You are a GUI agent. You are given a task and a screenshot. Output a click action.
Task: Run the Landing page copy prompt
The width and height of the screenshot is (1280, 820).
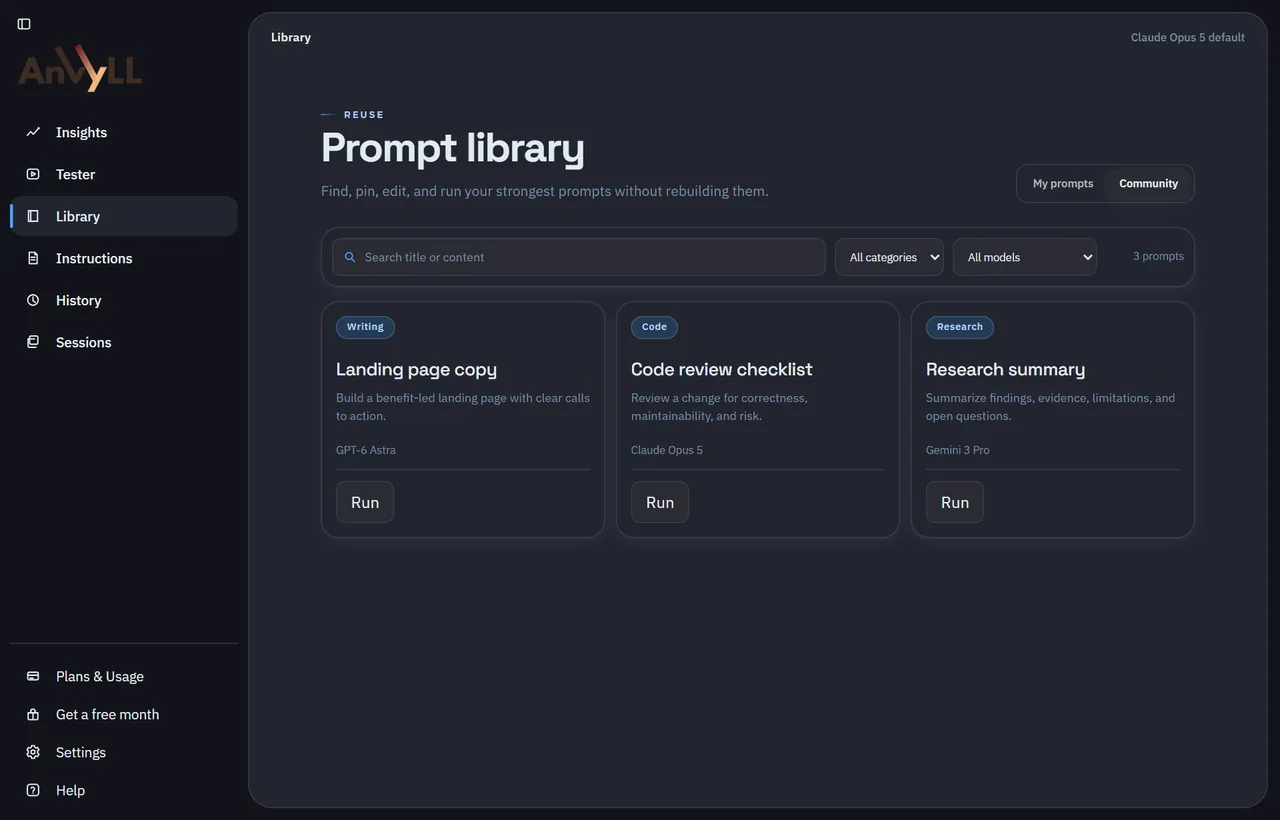(x=365, y=502)
